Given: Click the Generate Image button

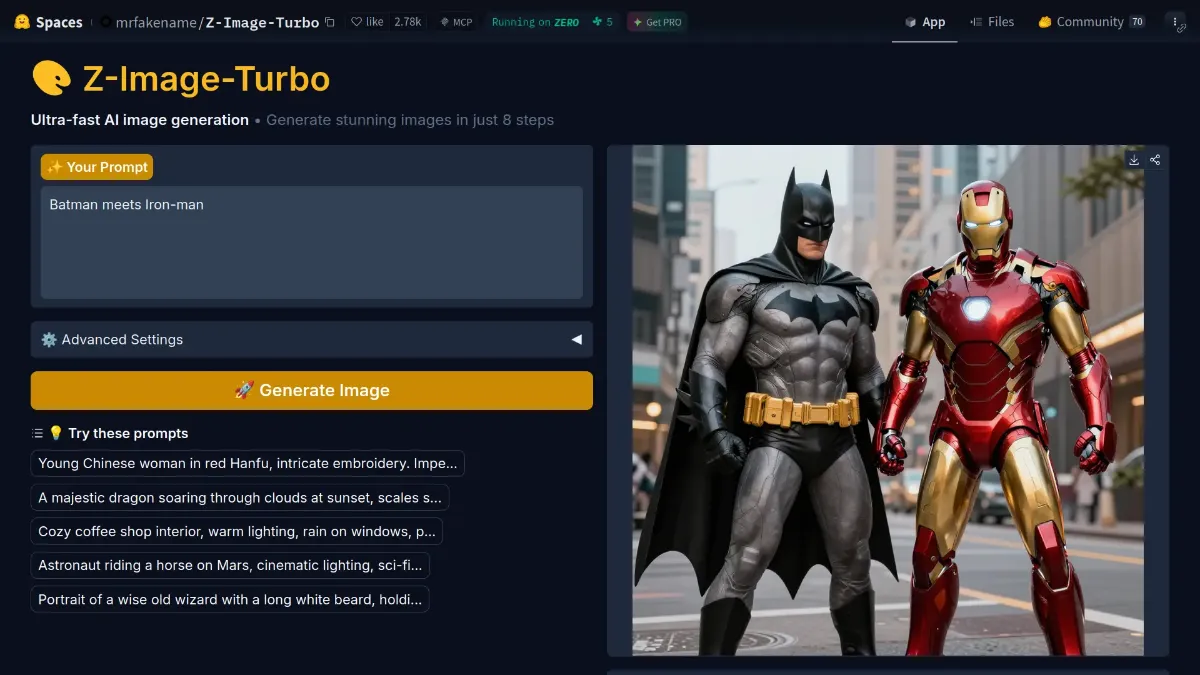Looking at the screenshot, I should point(311,391).
